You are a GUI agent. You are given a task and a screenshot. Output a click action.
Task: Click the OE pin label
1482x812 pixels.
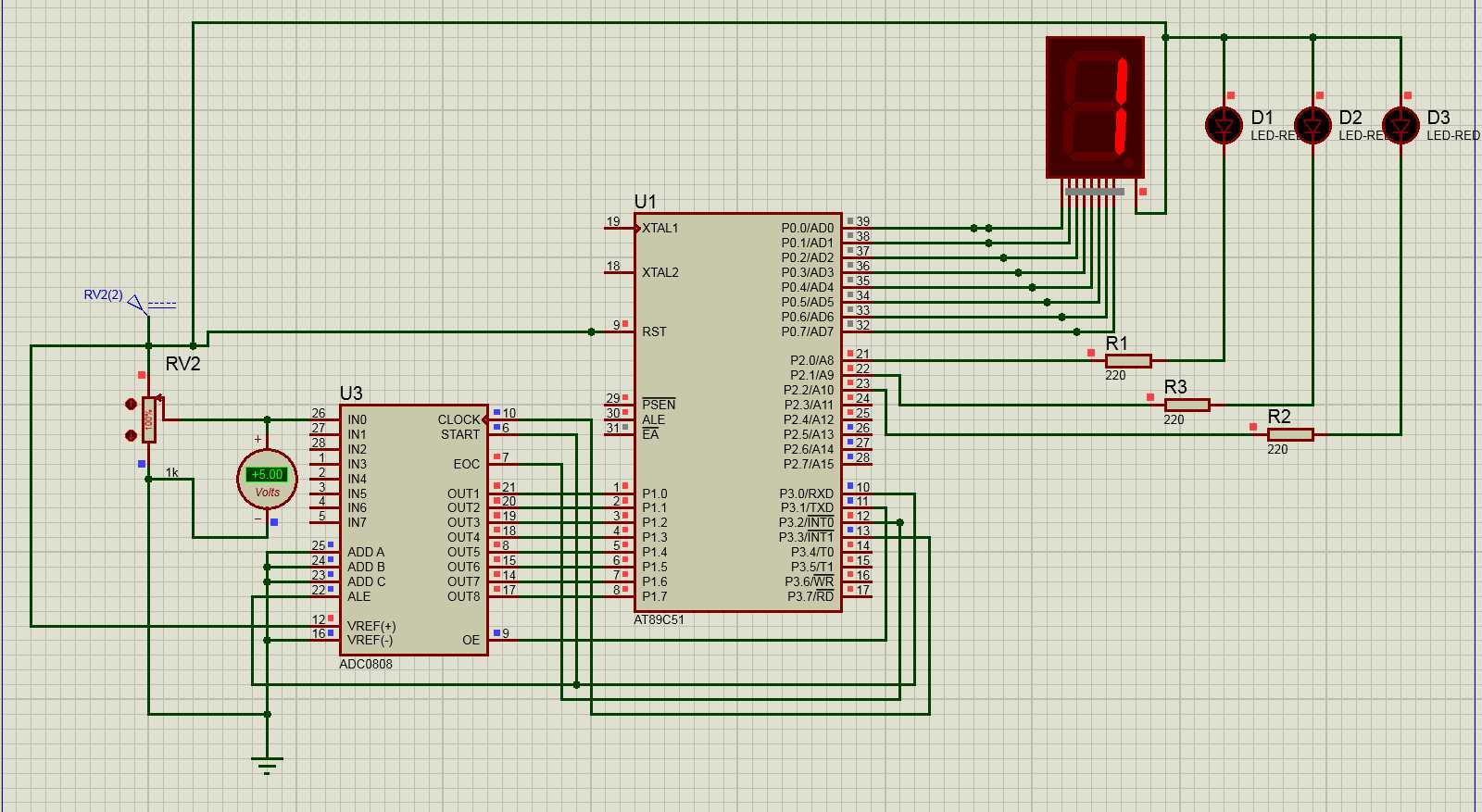[471, 640]
